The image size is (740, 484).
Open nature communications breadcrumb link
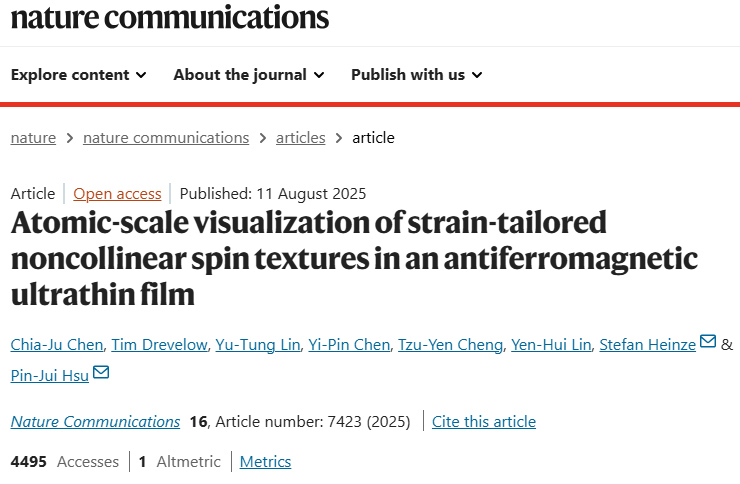click(166, 138)
